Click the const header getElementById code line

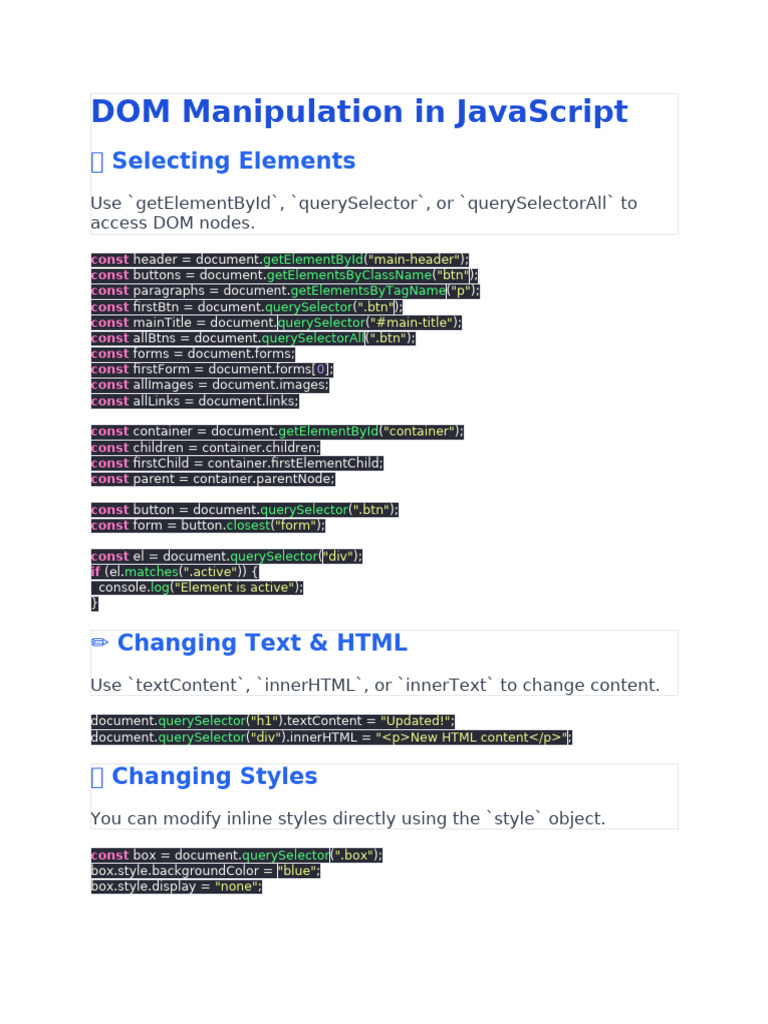(x=279, y=260)
